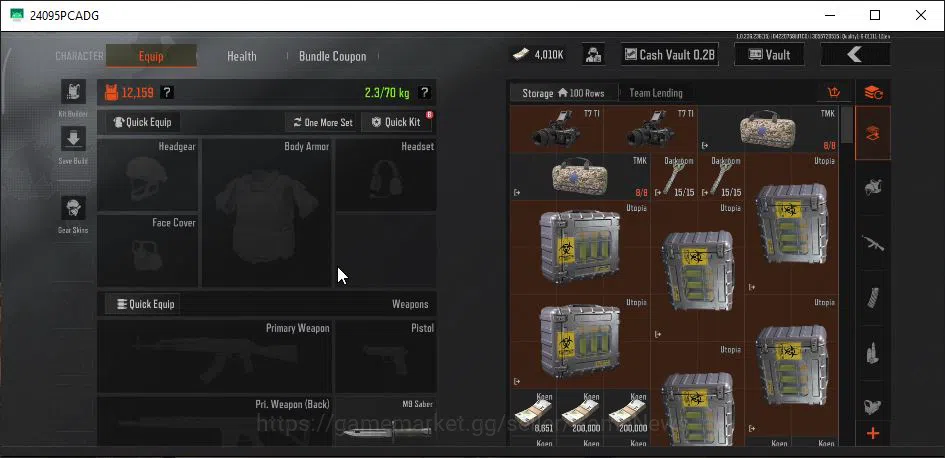Click the CHARACTER label
This screenshot has height=458, width=945.
(x=80, y=56)
